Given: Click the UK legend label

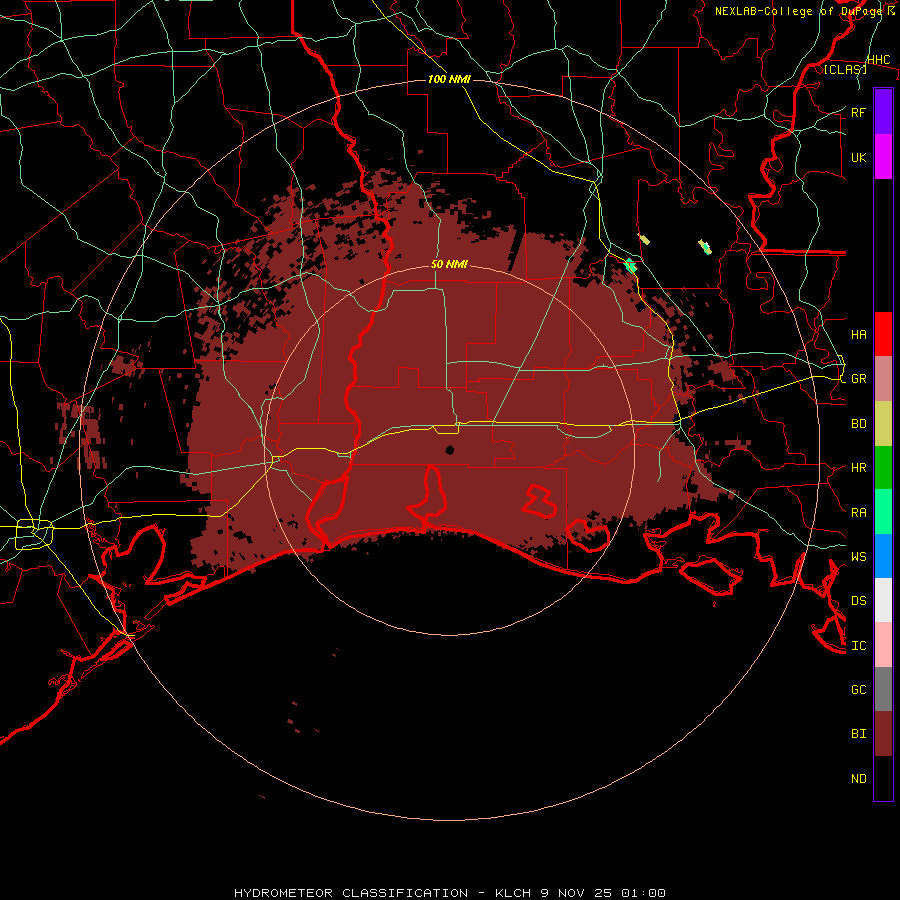Looking at the screenshot, I should pyautogui.click(x=859, y=157).
